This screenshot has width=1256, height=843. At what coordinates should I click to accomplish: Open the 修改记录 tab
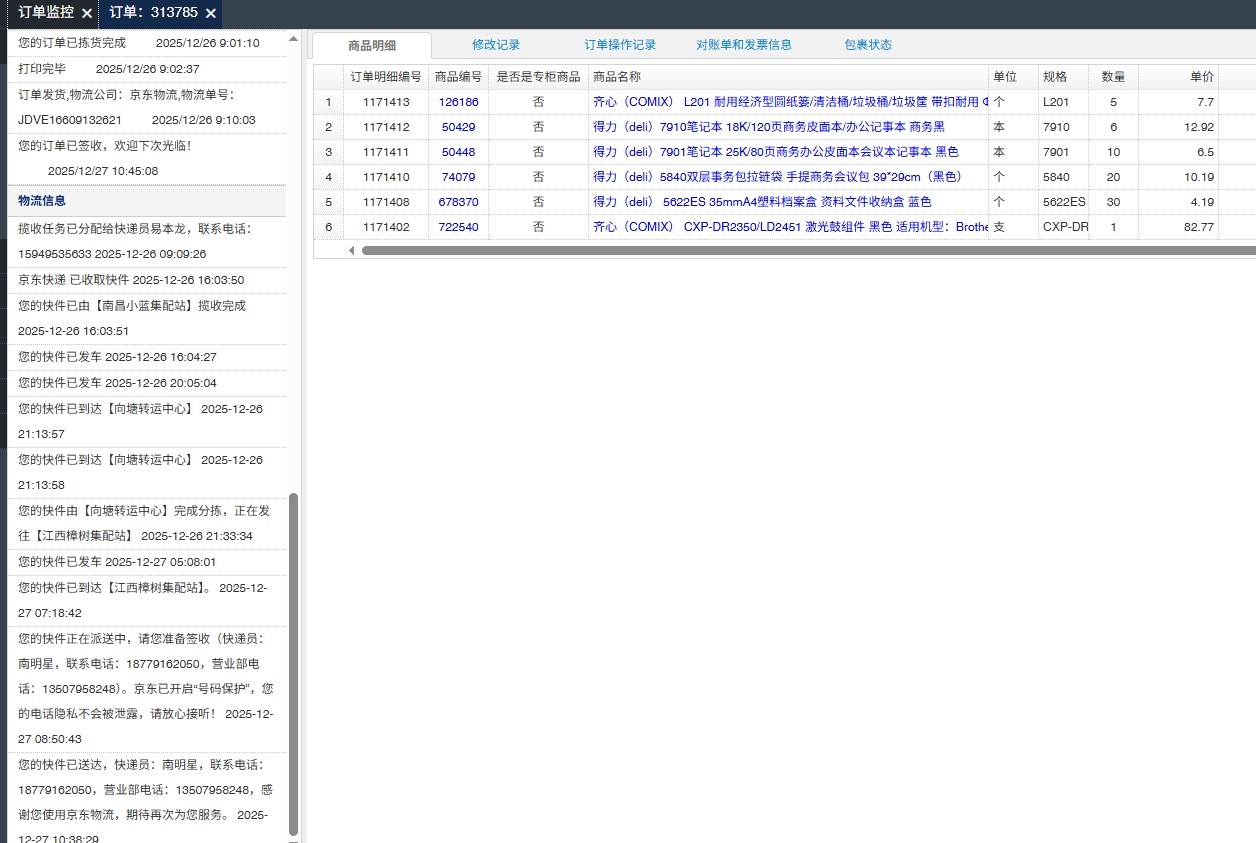point(496,45)
